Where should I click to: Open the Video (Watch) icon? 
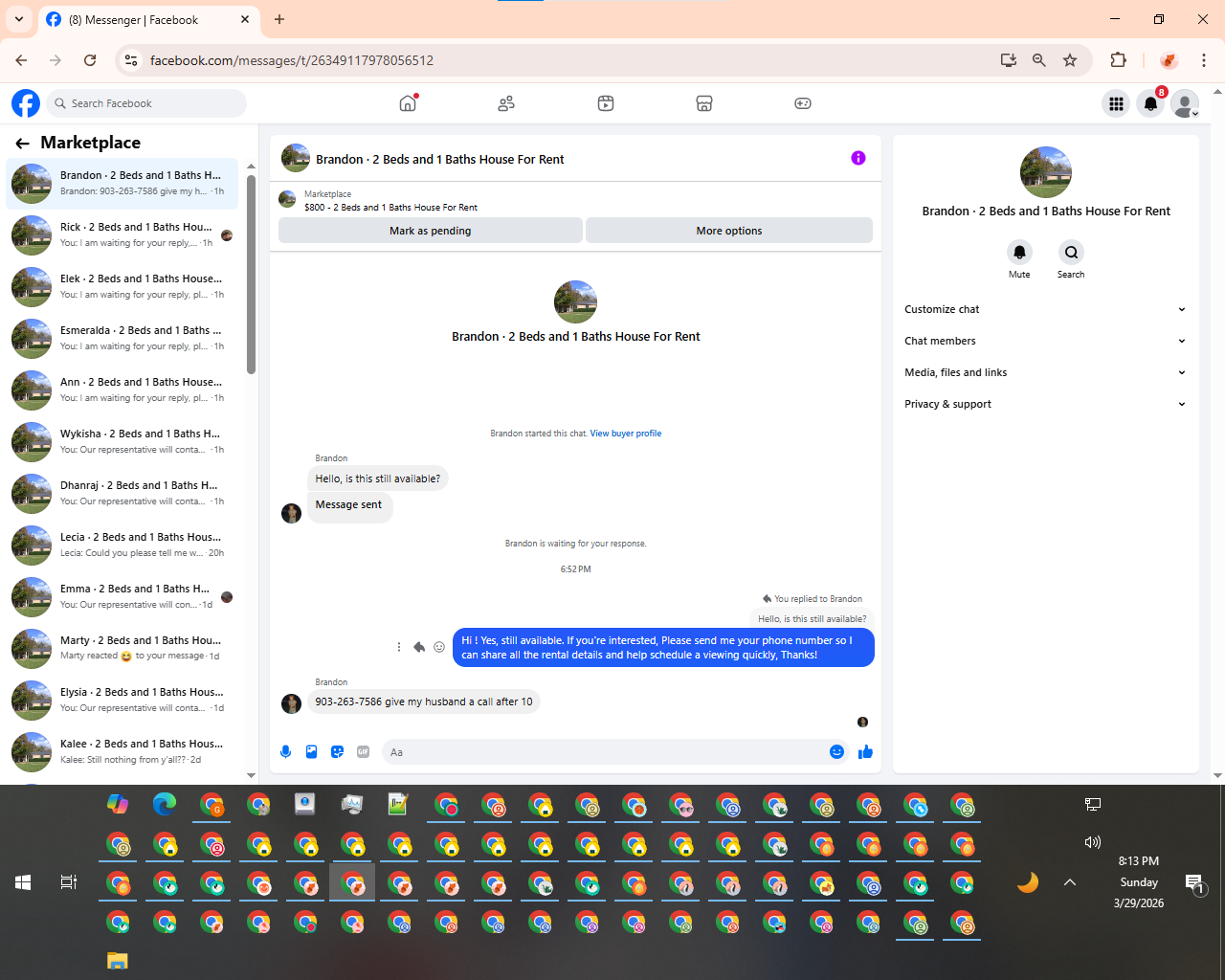coord(606,103)
